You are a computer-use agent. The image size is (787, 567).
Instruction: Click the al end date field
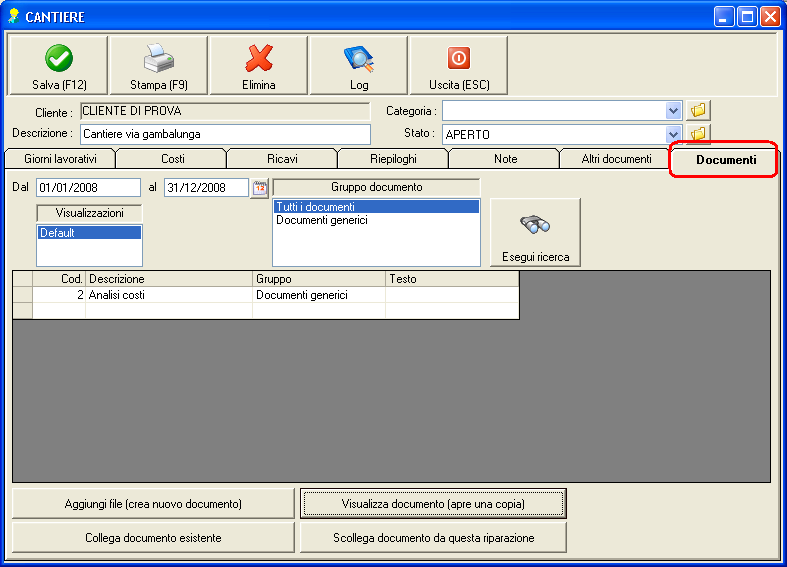pos(206,188)
